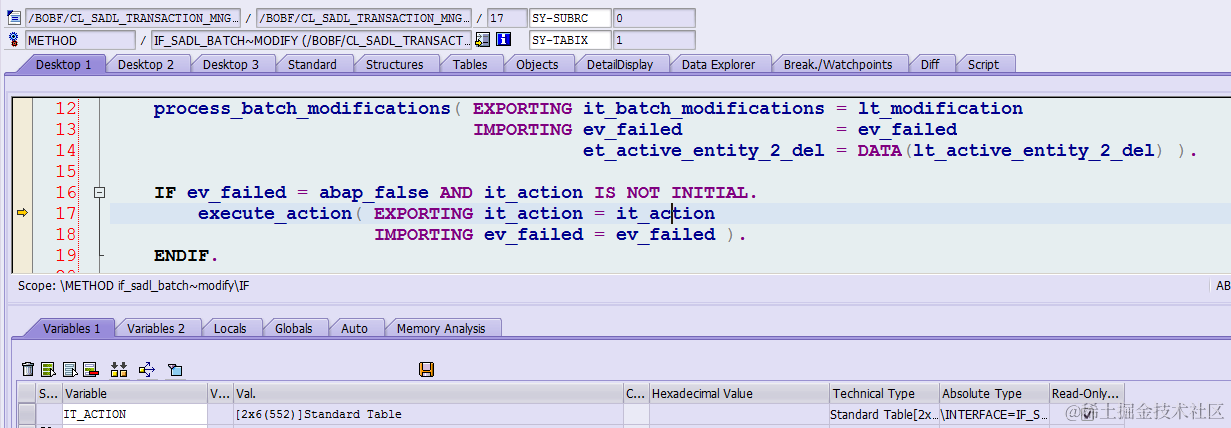This screenshot has width=1231, height=428.
Task: Select the Locals tab
Action: [230, 328]
